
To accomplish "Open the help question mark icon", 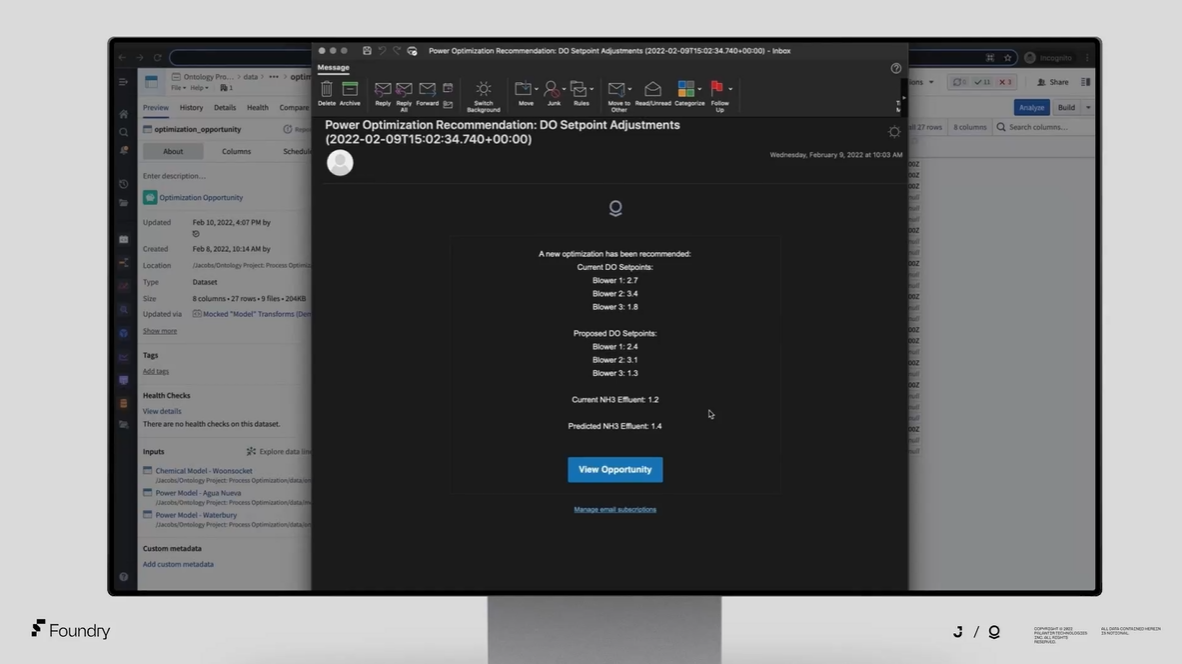I will tap(896, 68).
